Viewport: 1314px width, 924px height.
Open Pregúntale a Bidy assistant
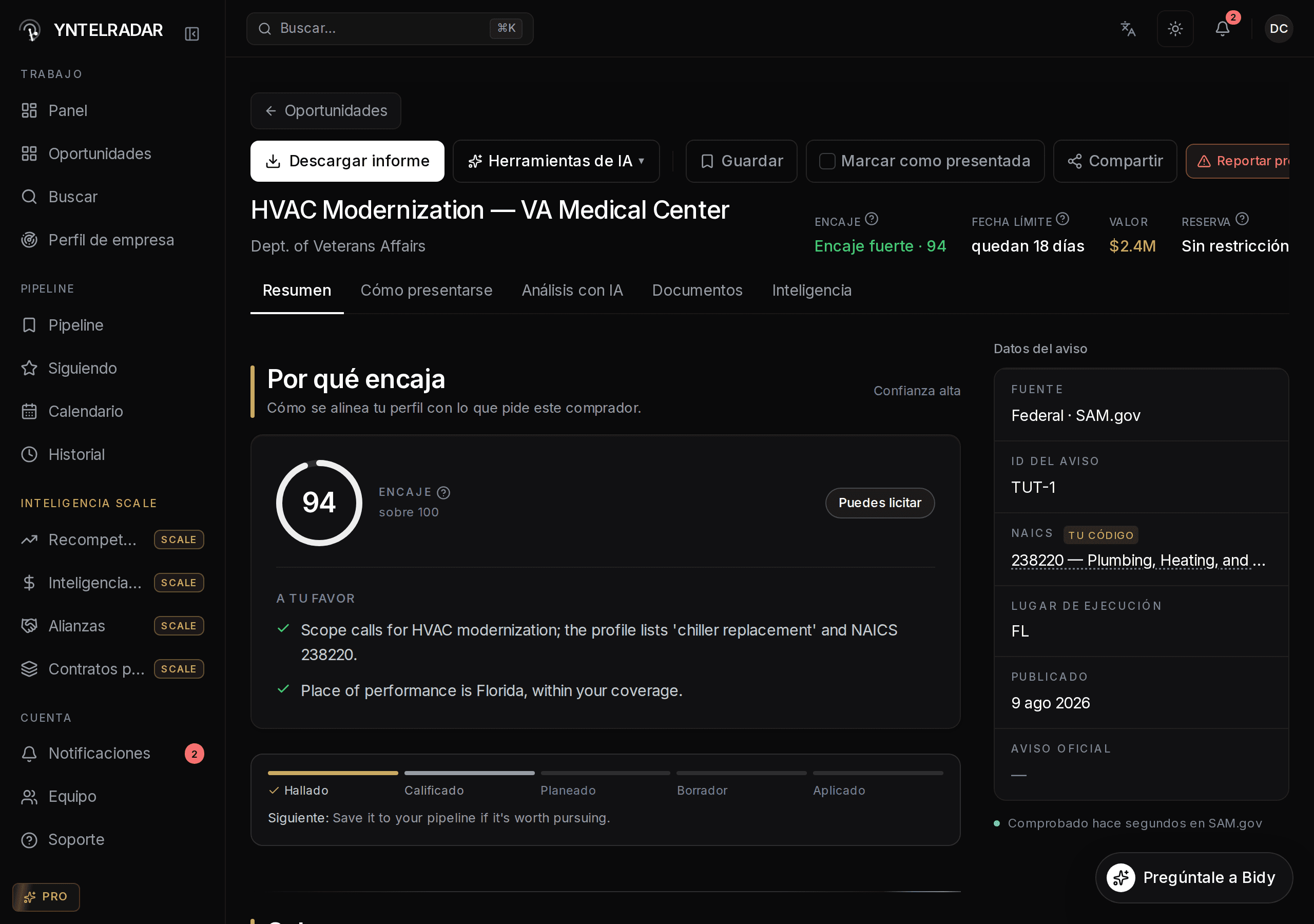(x=1193, y=877)
